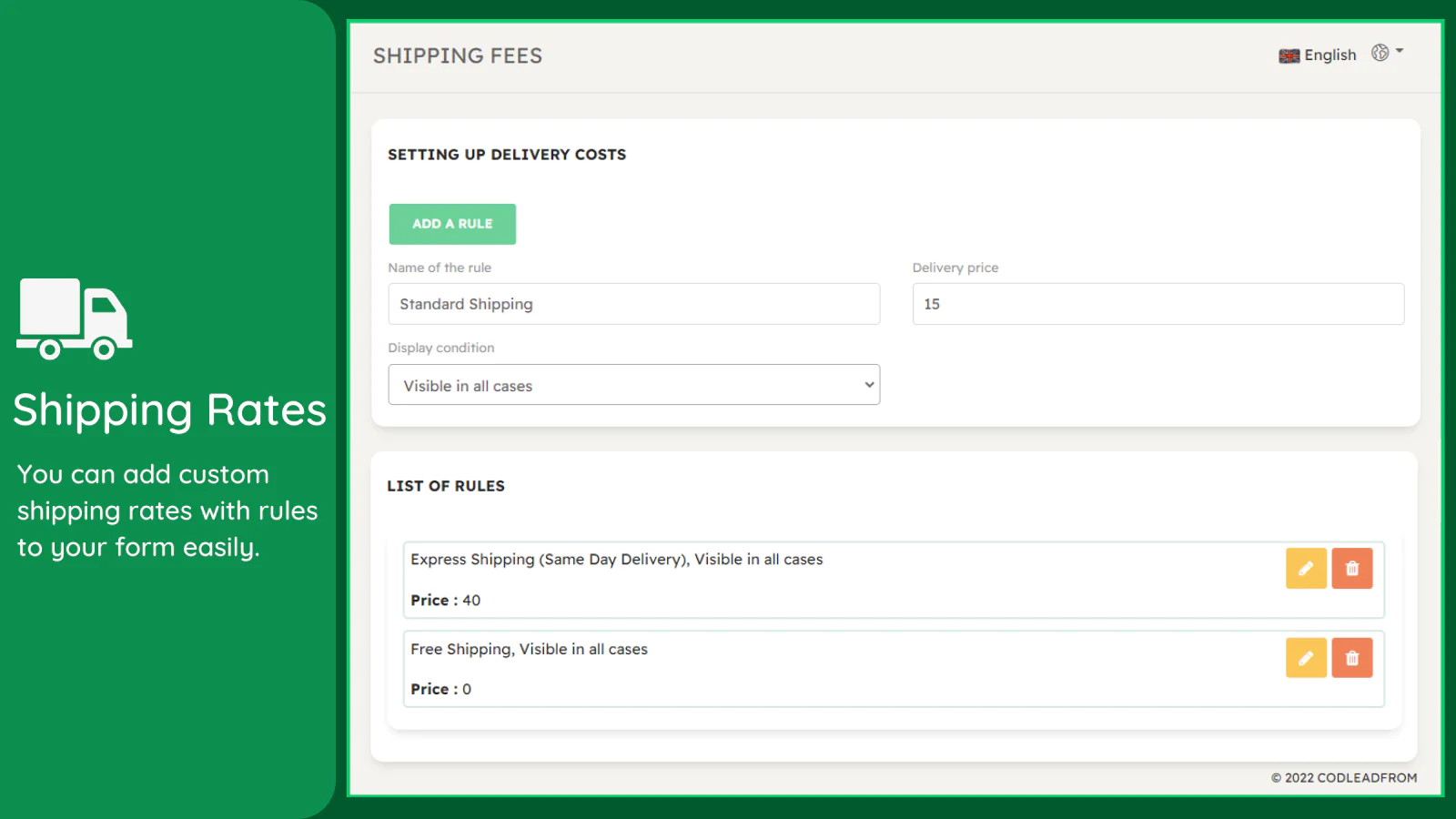
Task: Click the Free Shipping rule row text
Action: 529,650
